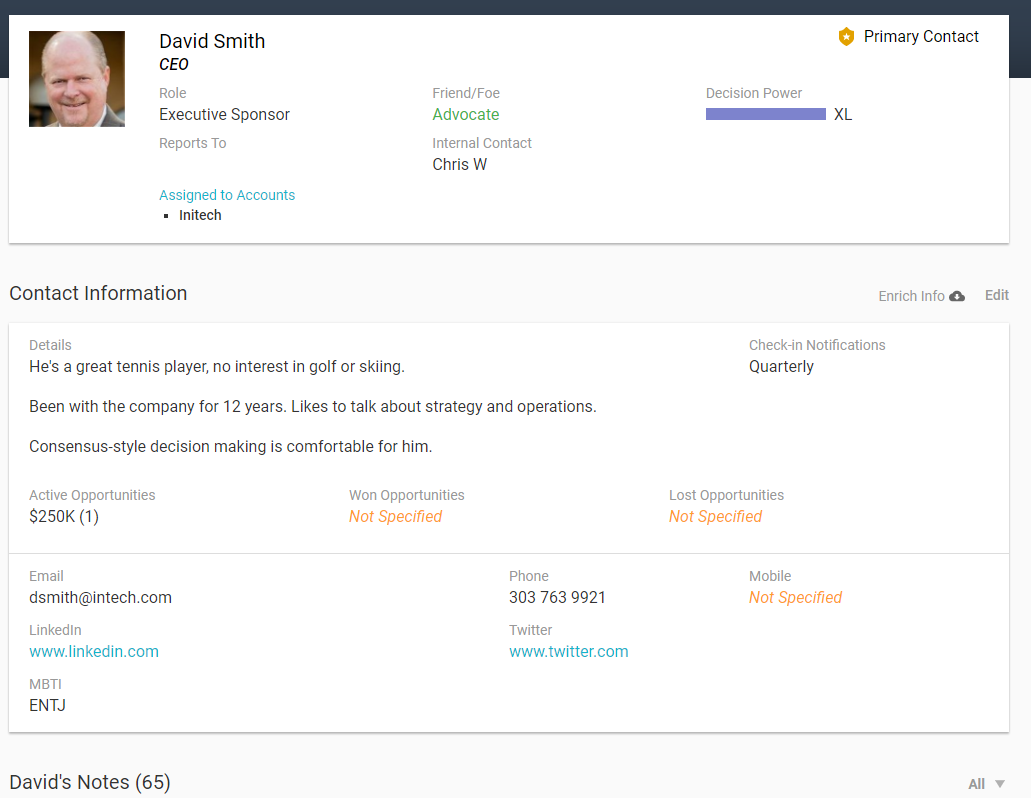Click the dsmith@intech.com email address
This screenshot has height=798, width=1031.
[100, 597]
